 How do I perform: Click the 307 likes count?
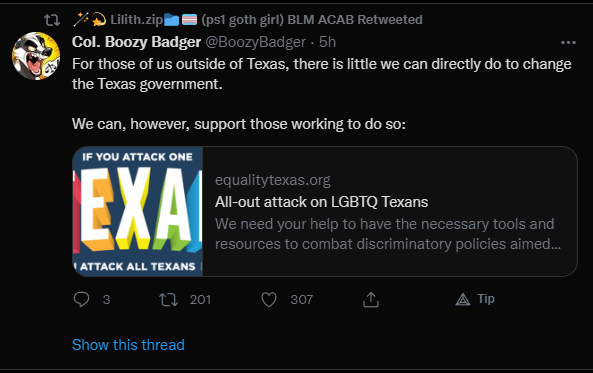(x=301, y=300)
